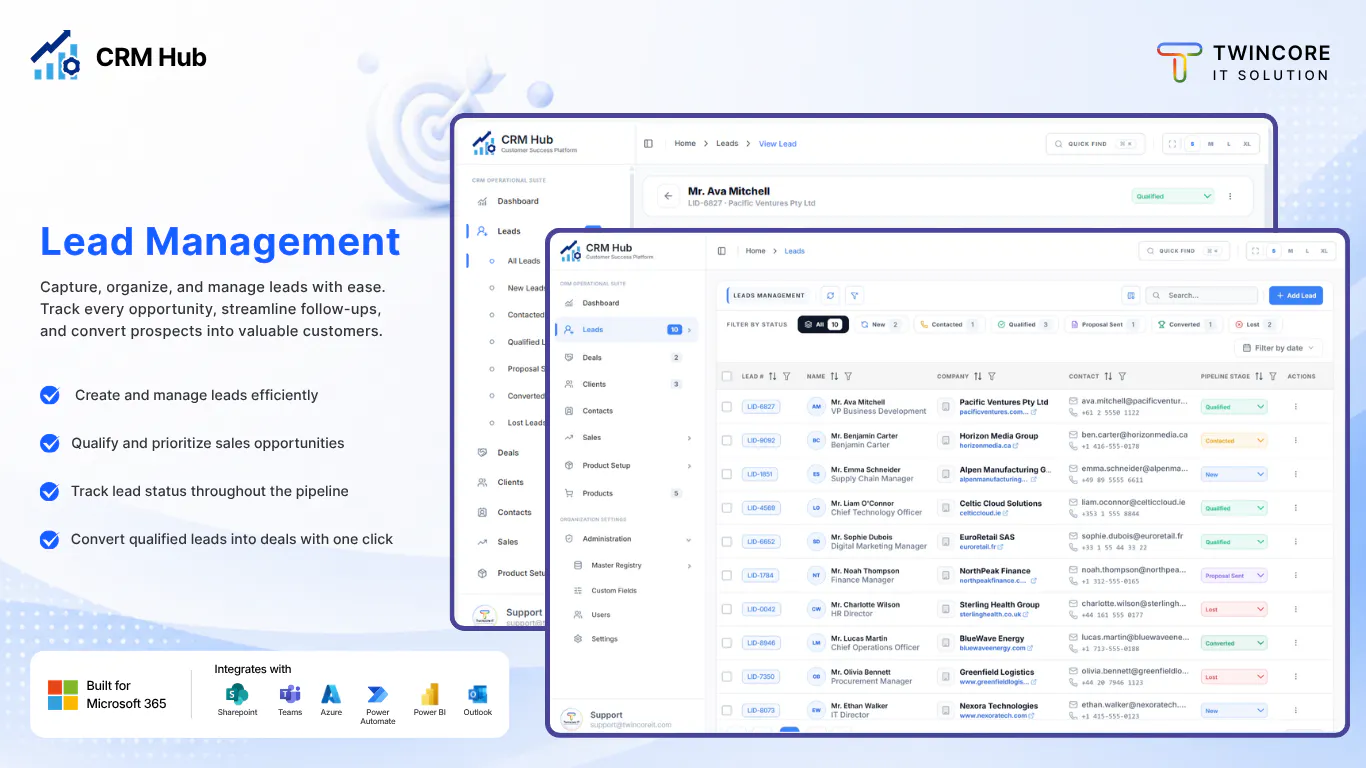Image resolution: width=1366 pixels, height=768 pixels.
Task: Open pacificventures.com company link
Action: click(x=996, y=412)
